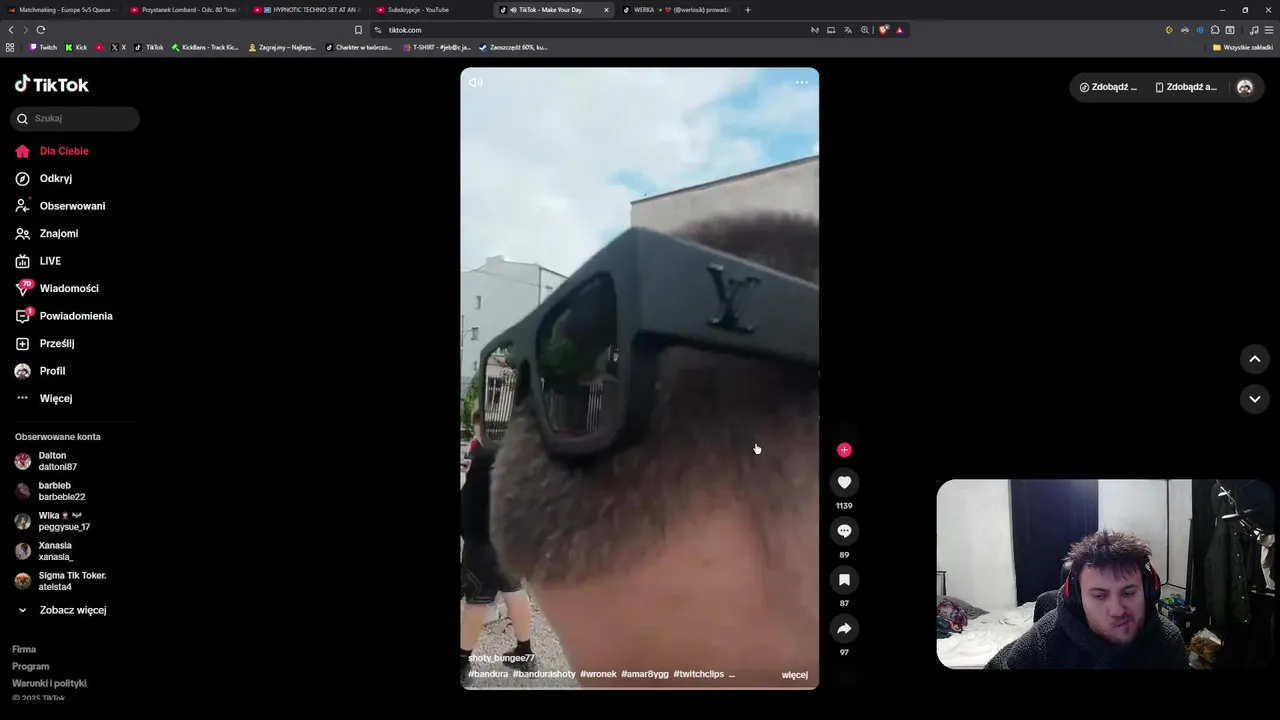The image size is (1280, 720).
Task: Expand the Więcej menu
Action: pyautogui.click(x=55, y=398)
